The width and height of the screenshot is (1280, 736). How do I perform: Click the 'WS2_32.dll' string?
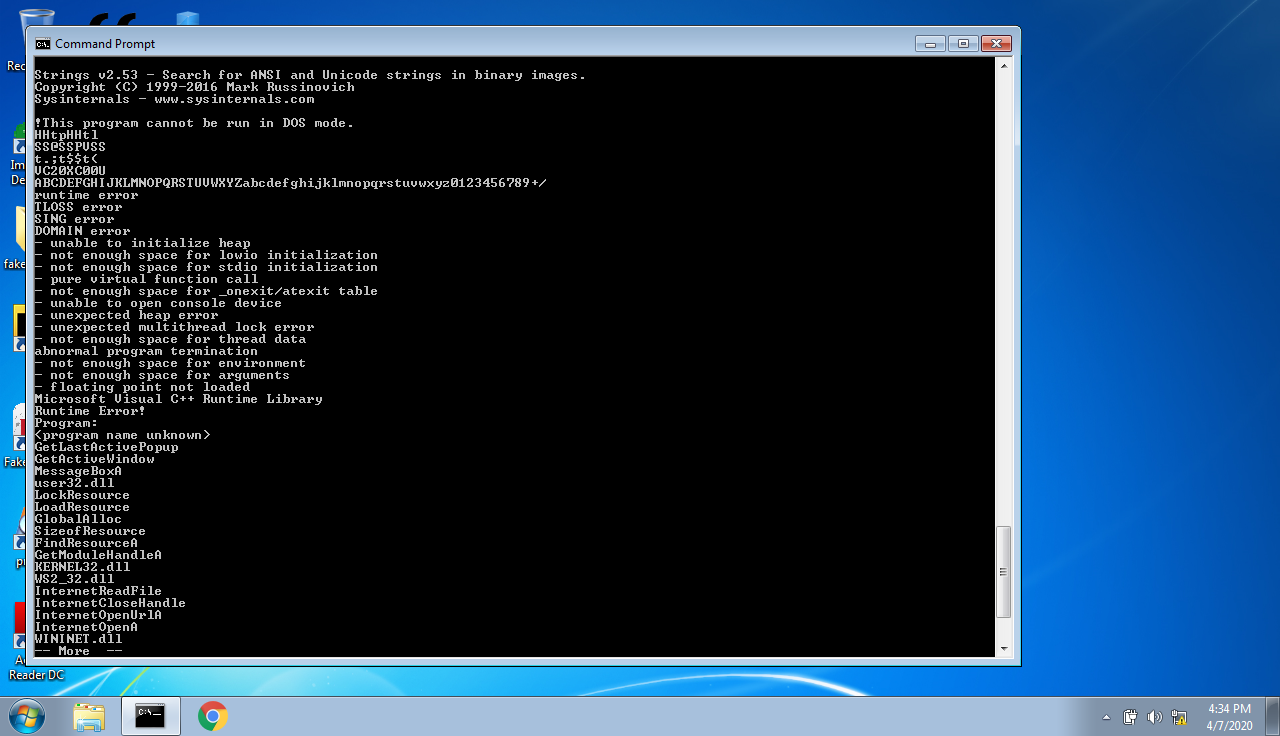[74, 579]
